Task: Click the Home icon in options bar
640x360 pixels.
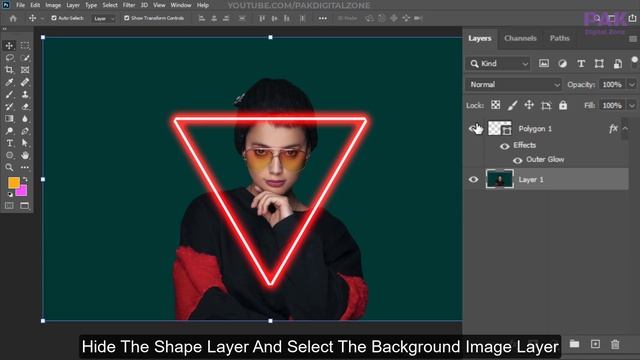Action: pos(13,18)
